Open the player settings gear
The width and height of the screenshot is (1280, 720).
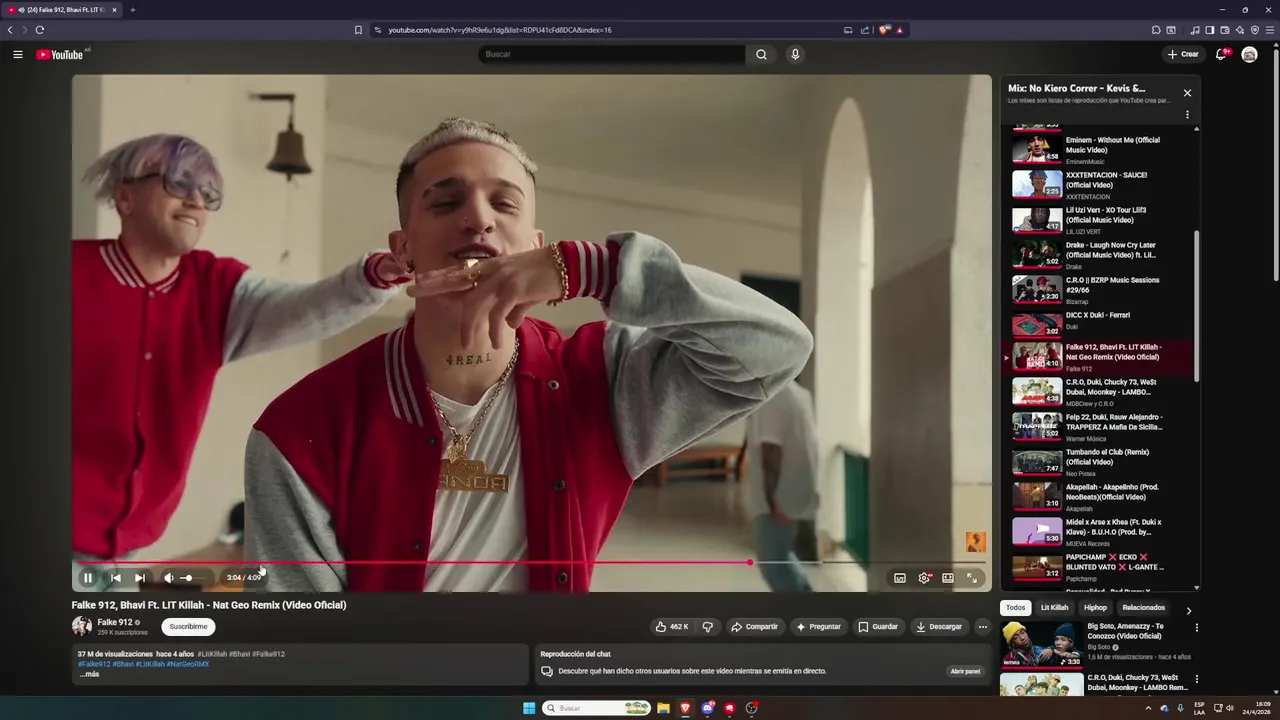tap(924, 578)
